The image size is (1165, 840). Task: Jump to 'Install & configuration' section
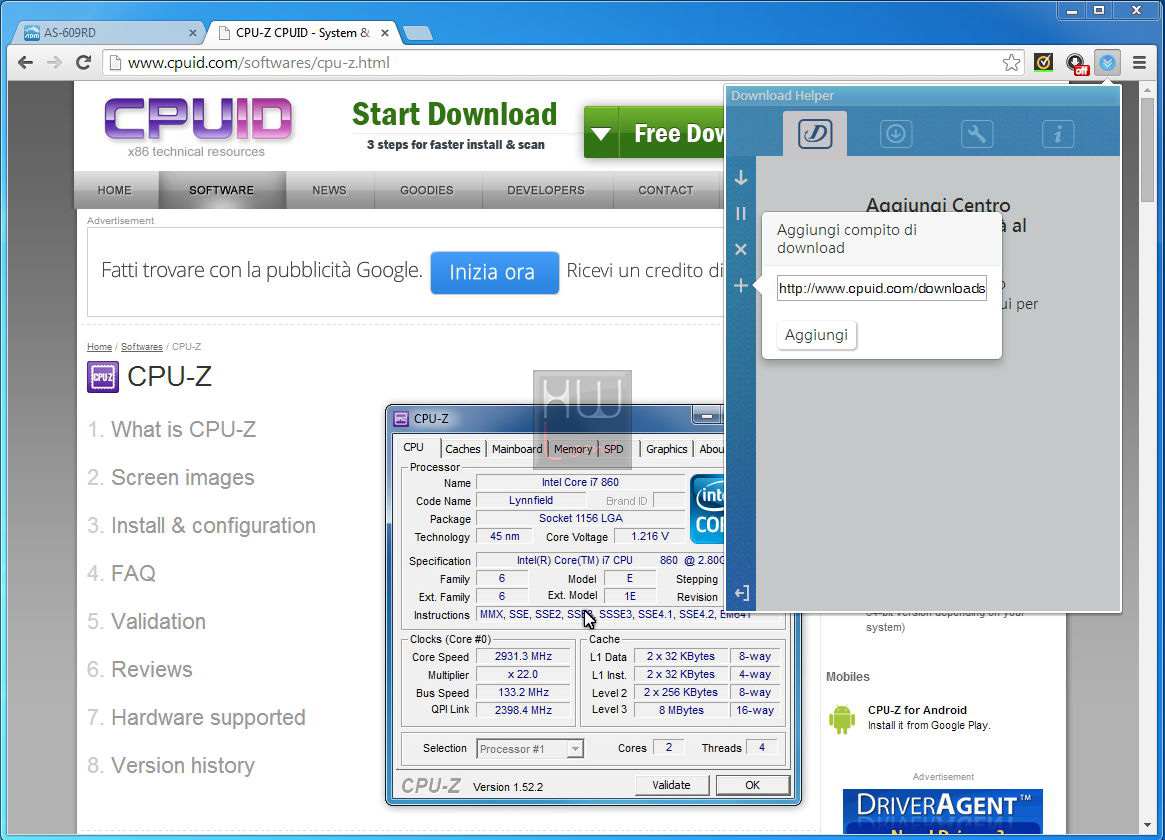click(x=213, y=525)
